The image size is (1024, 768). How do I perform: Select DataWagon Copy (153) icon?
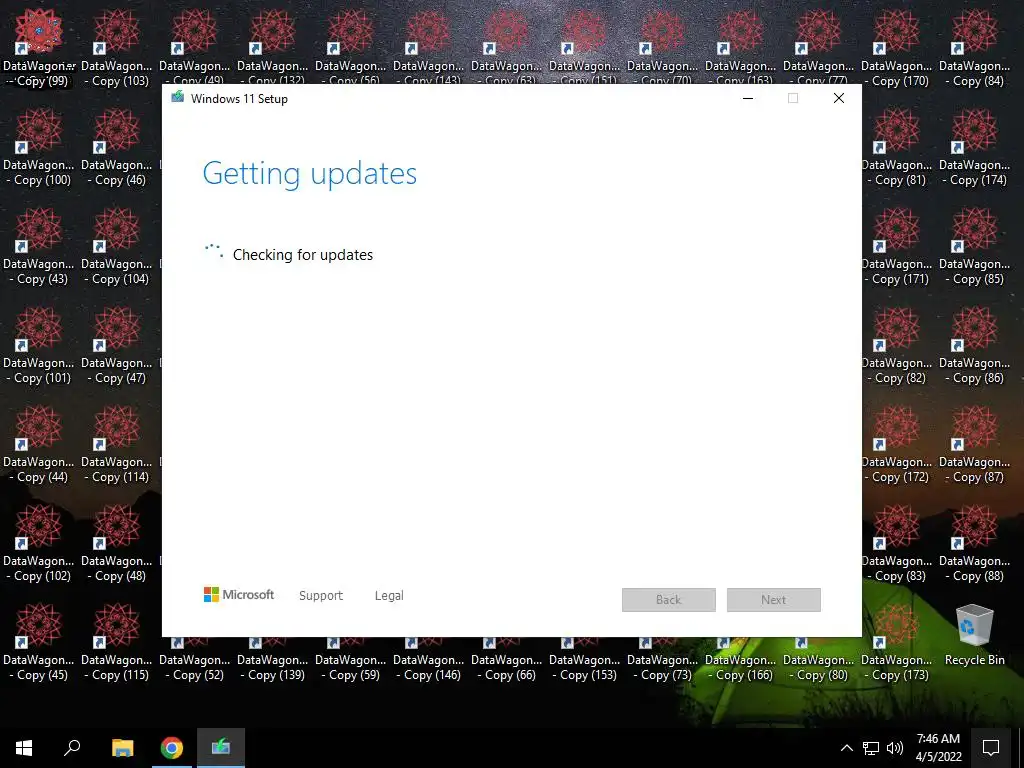pos(584,660)
